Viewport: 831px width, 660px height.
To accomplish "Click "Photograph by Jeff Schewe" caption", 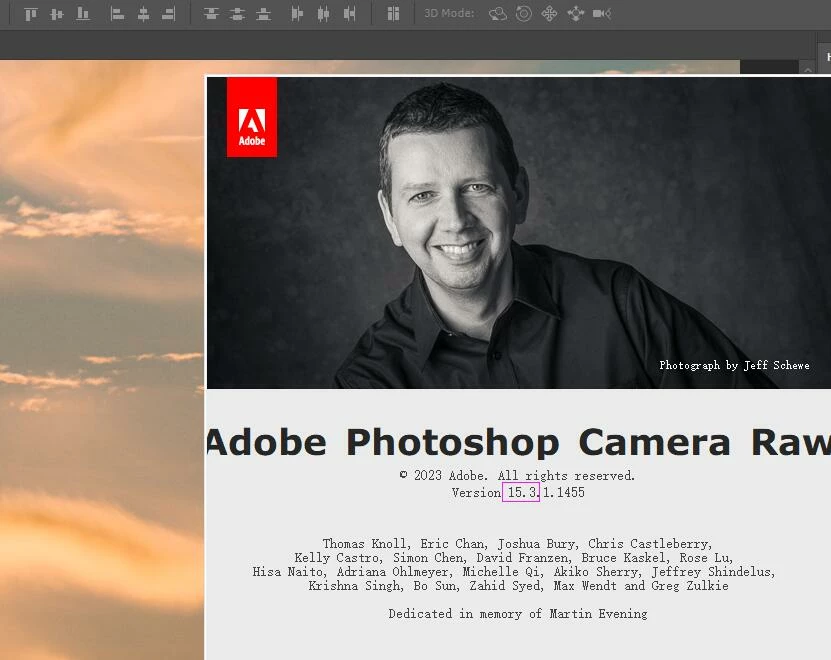I will pyautogui.click(x=734, y=365).
